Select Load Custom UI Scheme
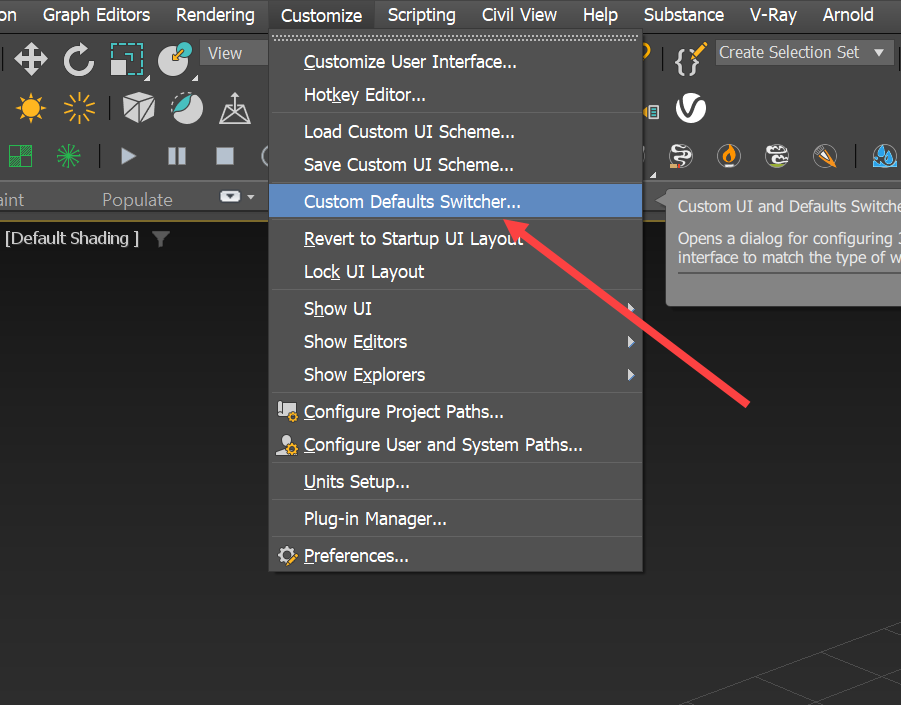Image resolution: width=901 pixels, height=705 pixels. click(x=456, y=132)
